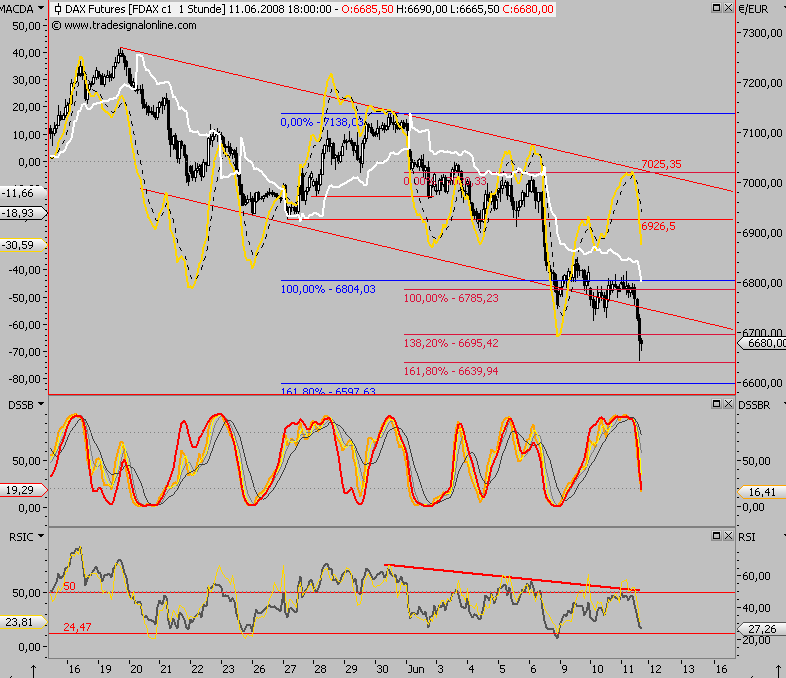Click the 6600,00 price axis label

pyautogui.click(x=762, y=383)
